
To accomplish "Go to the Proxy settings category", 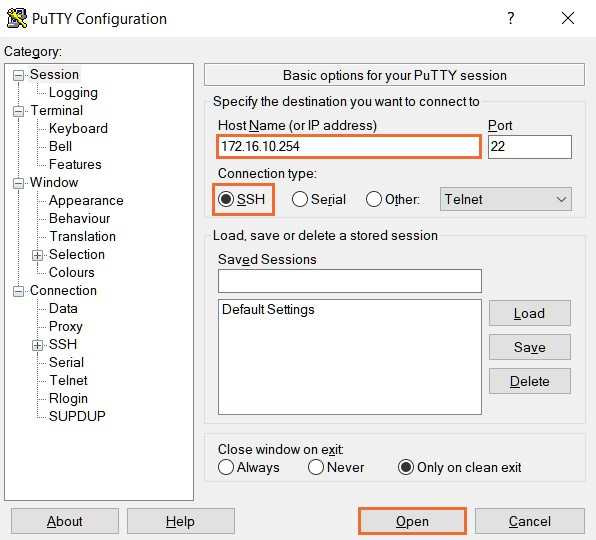I will click(x=66, y=326).
